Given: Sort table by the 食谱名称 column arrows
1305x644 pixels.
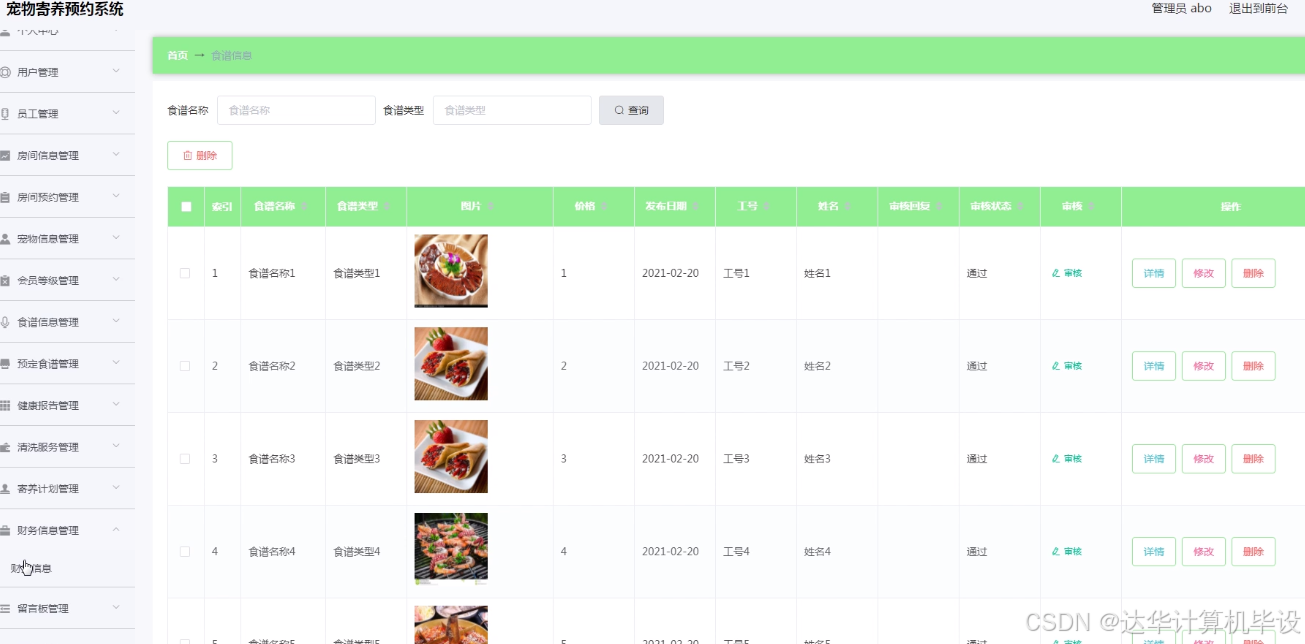Looking at the screenshot, I should 303,206.
